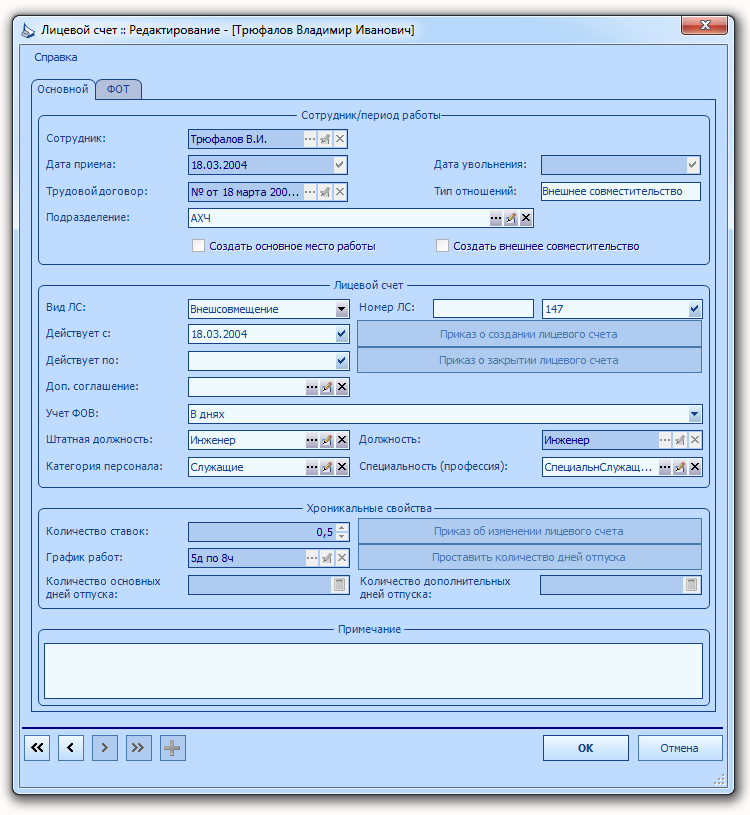This screenshot has width=750, height=815.
Task: Confirm the form with the ОК button
Action: tap(586, 748)
